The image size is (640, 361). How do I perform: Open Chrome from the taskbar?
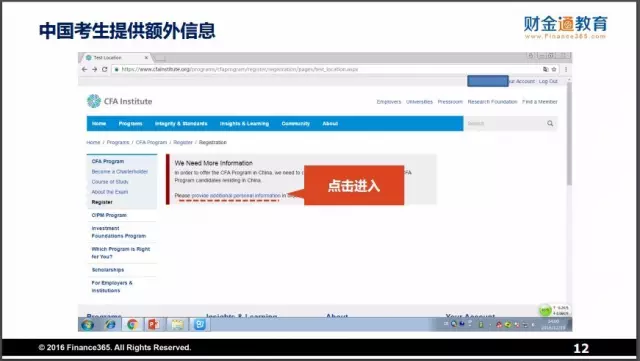[132, 325]
